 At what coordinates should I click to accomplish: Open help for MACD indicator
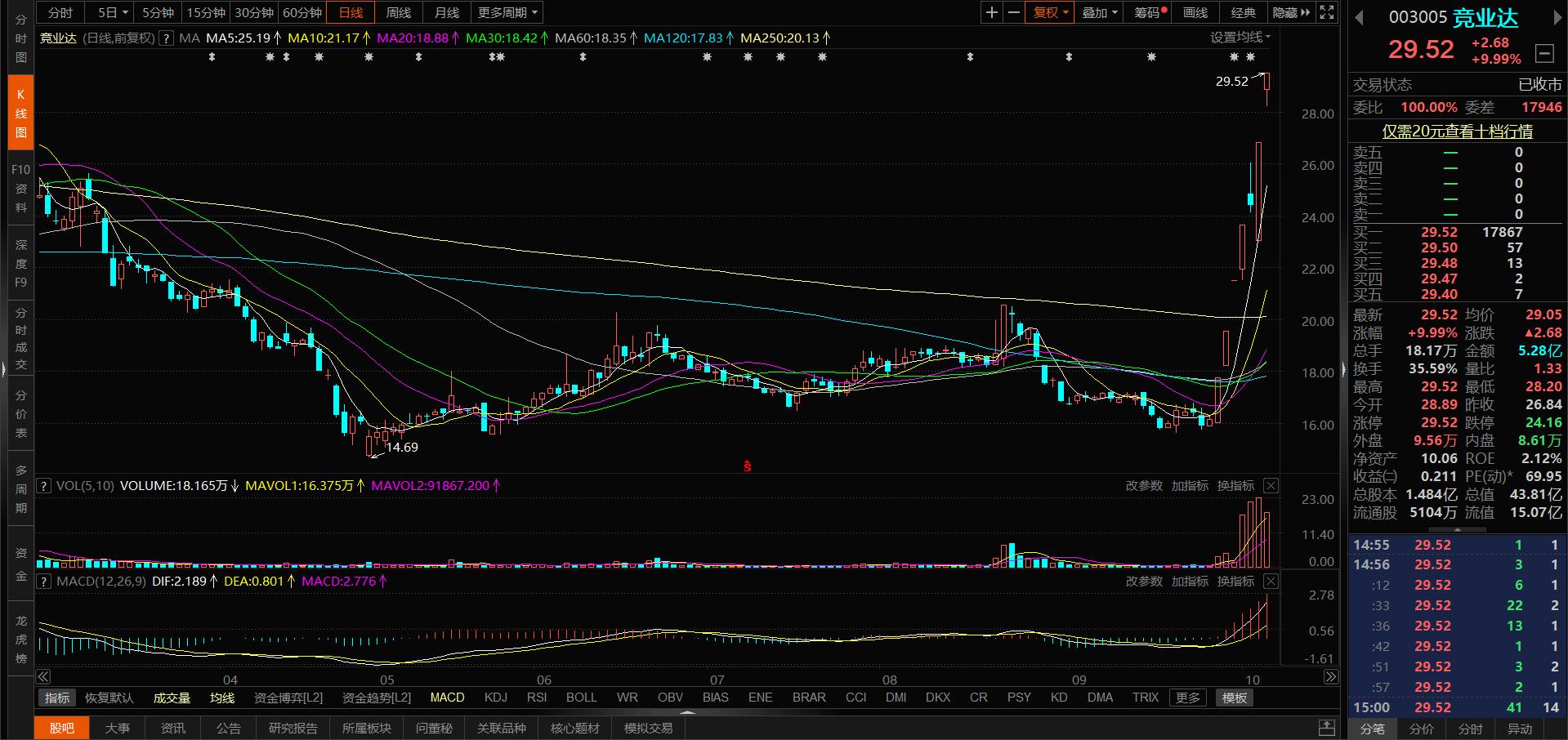45,582
